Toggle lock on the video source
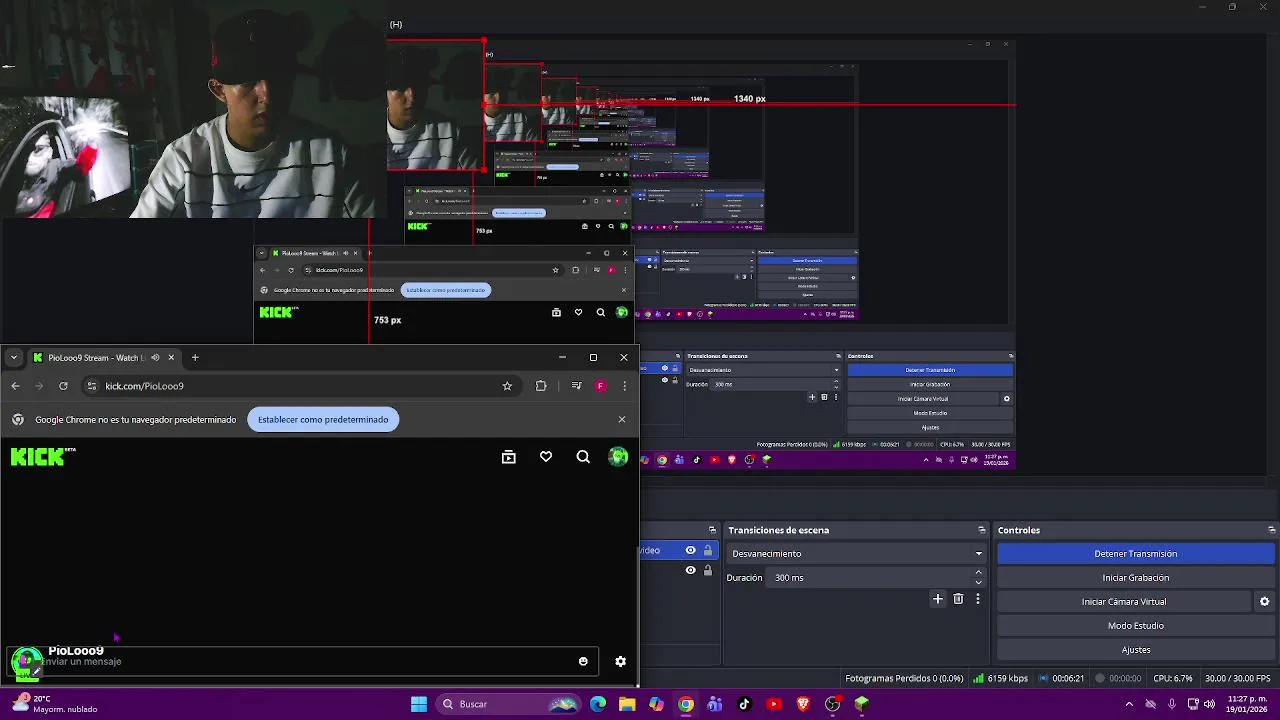Image resolution: width=1280 pixels, height=720 pixels. (x=708, y=550)
